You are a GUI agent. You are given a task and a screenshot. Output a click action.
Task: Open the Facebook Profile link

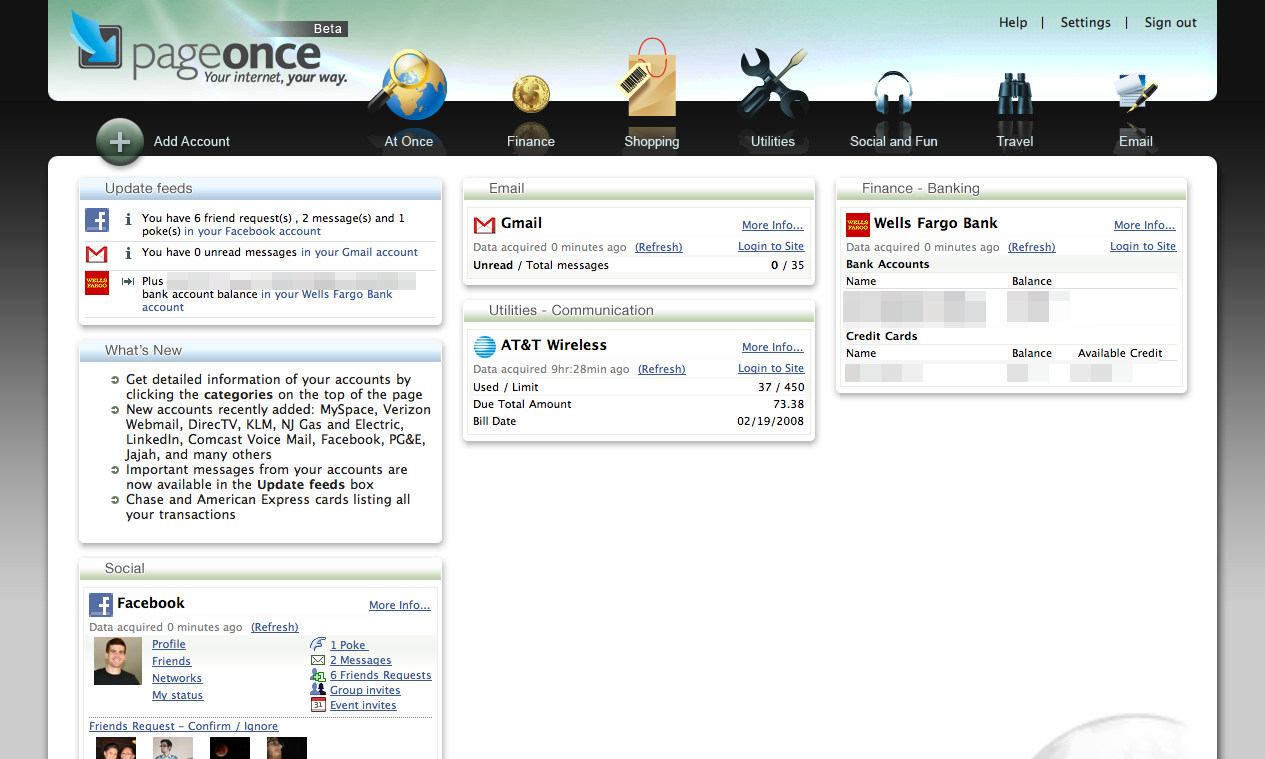169,644
